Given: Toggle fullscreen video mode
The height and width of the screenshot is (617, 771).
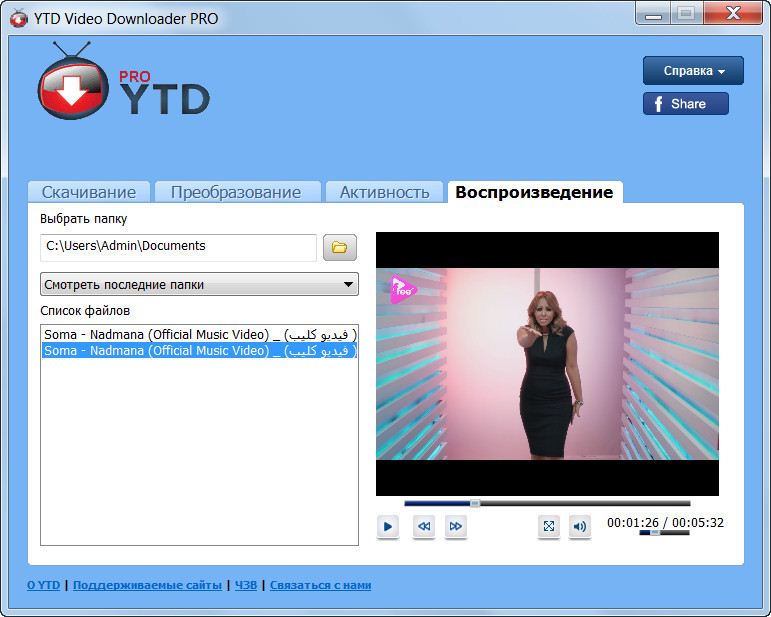Looking at the screenshot, I should pyautogui.click(x=548, y=526).
